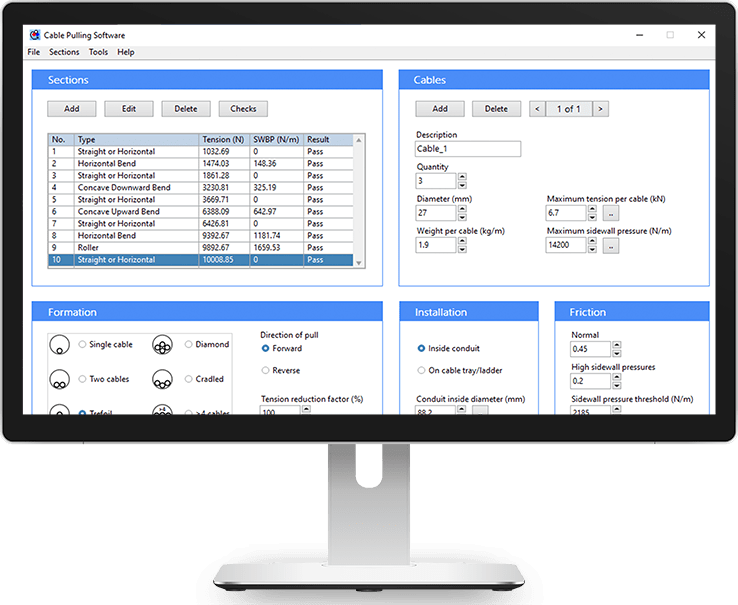Select the Reverse direction of pull
This screenshot has width=738, height=605.
tap(265, 370)
